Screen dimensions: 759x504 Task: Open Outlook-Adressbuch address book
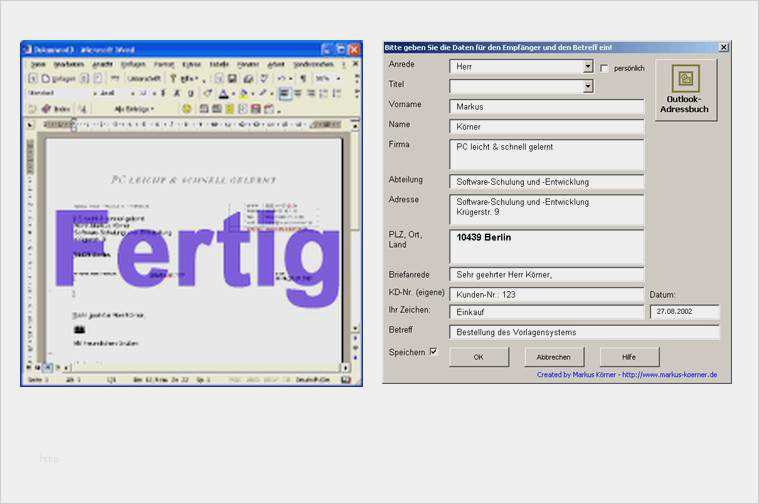tap(685, 90)
